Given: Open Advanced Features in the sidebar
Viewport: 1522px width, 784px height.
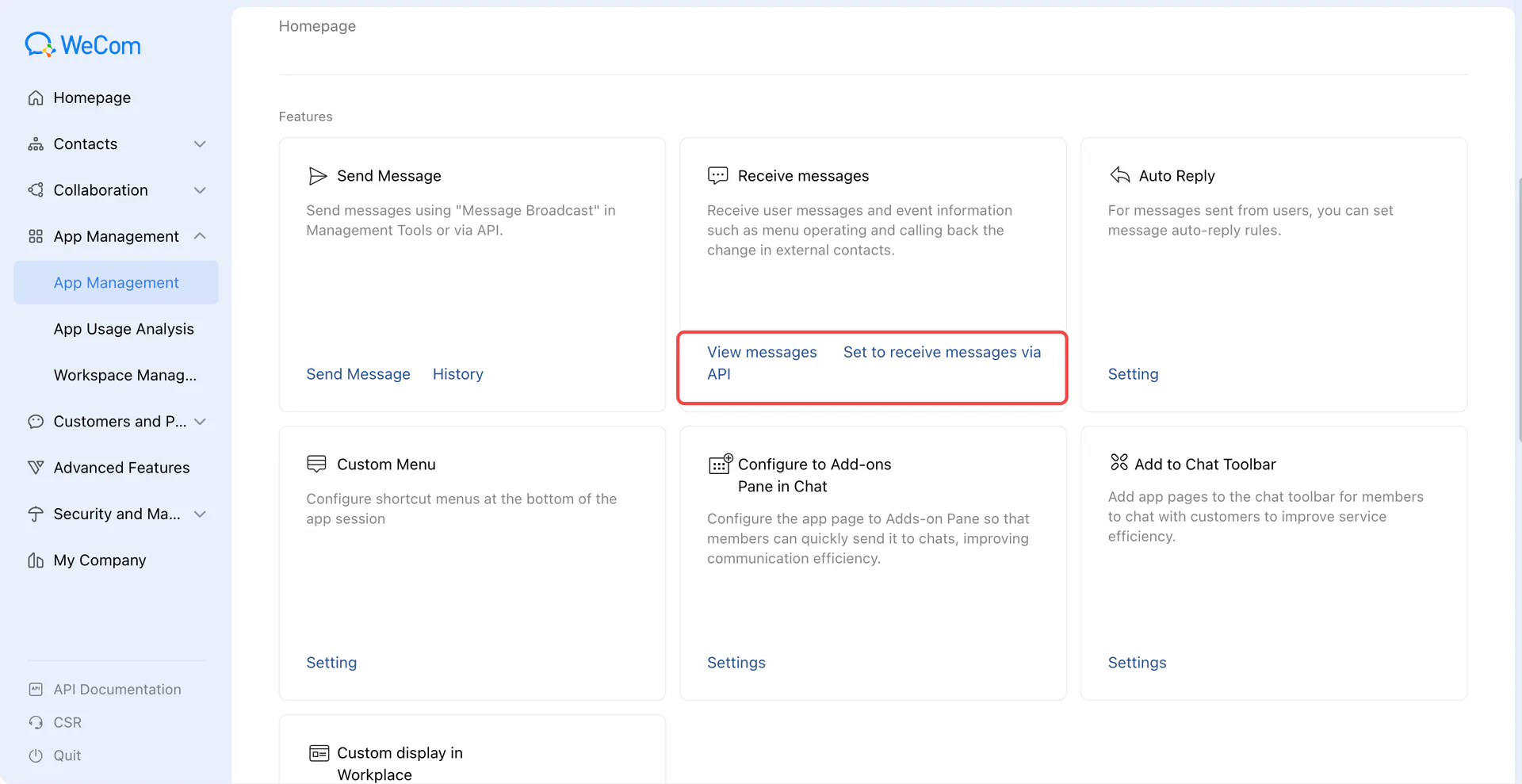Looking at the screenshot, I should (117, 468).
